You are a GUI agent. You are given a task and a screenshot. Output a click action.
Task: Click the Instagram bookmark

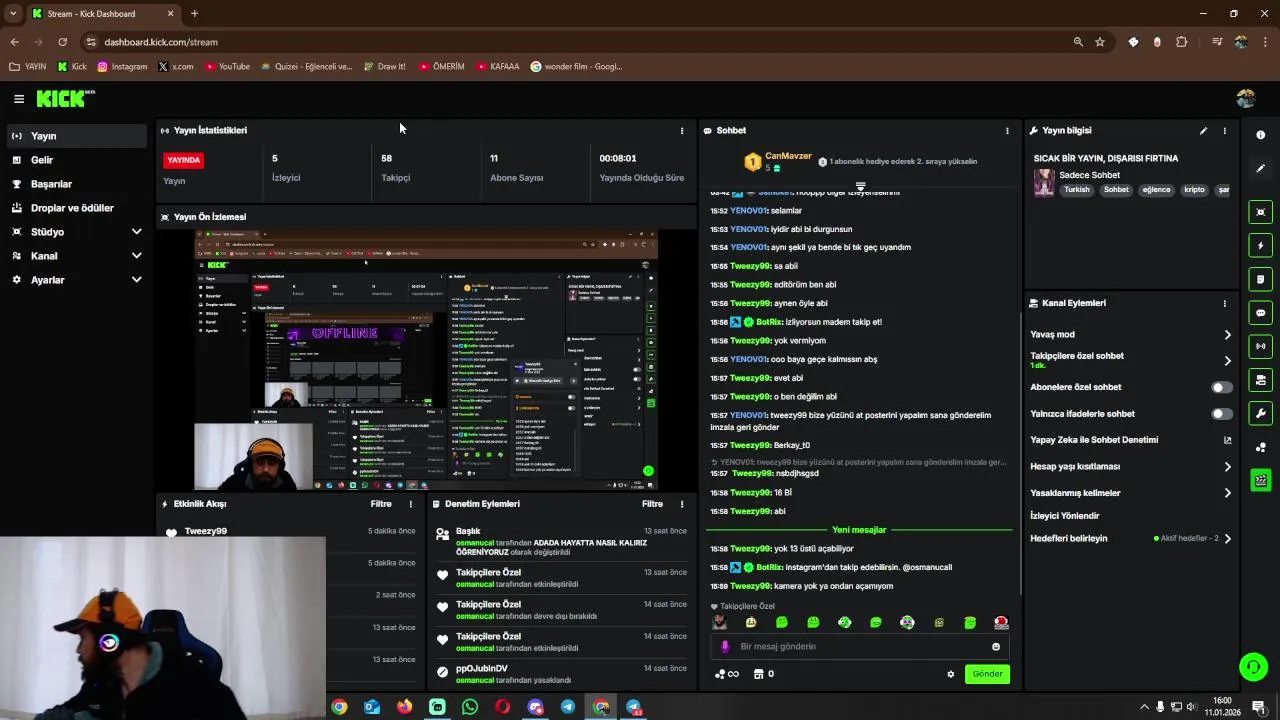point(122,67)
